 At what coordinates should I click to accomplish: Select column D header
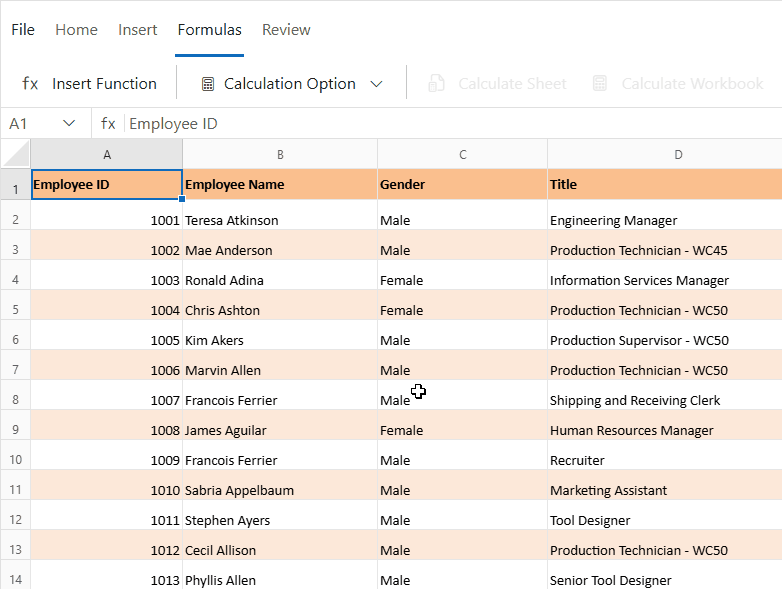[x=678, y=154]
